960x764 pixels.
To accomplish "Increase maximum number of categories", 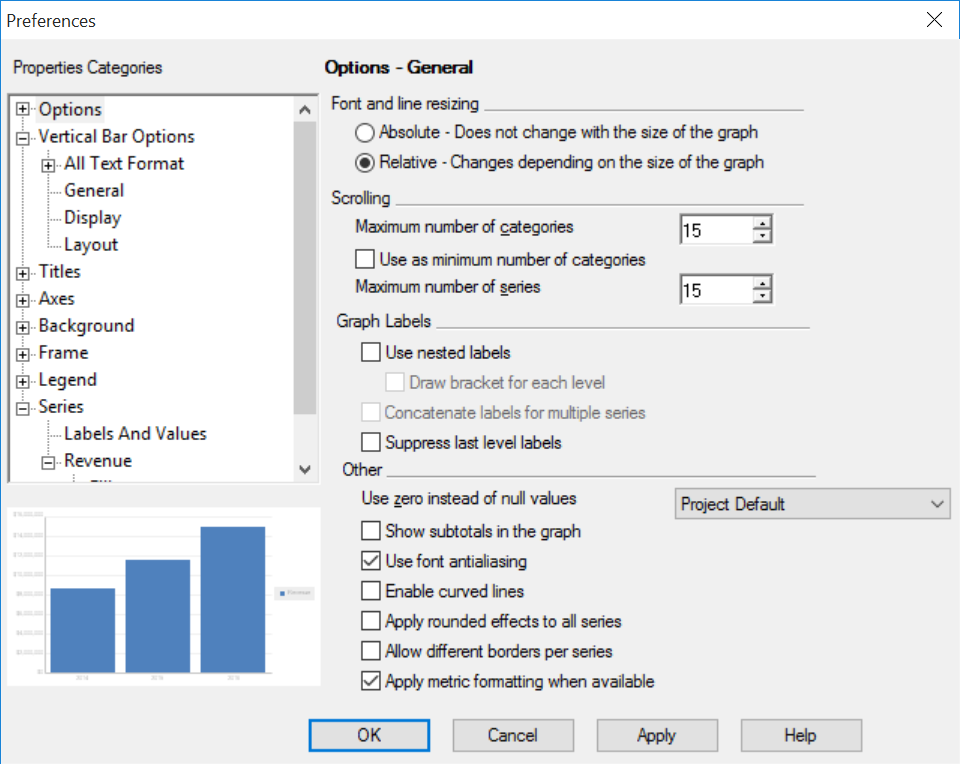I will click(x=763, y=223).
